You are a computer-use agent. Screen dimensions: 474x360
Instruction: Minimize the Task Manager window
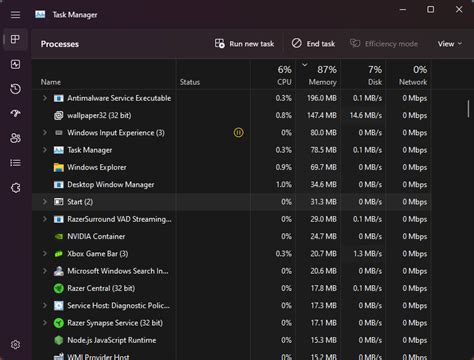[x=403, y=10]
